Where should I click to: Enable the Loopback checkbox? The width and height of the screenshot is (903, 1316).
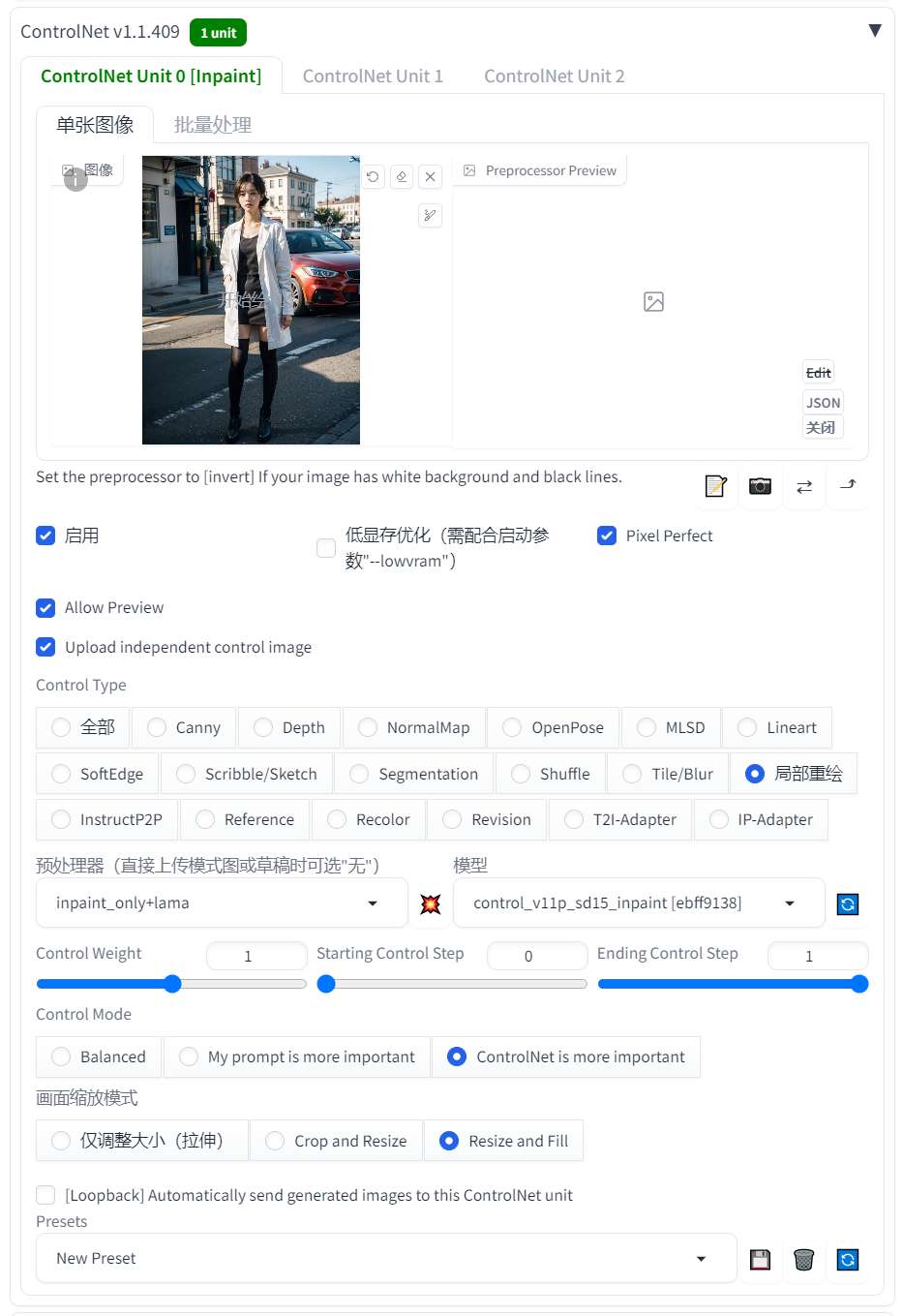pyautogui.click(x=45, y=1195)
